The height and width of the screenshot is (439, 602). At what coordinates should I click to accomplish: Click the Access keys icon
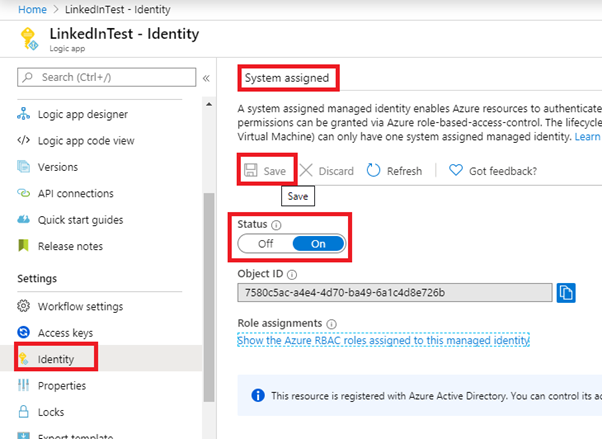(x=25, y=332)
